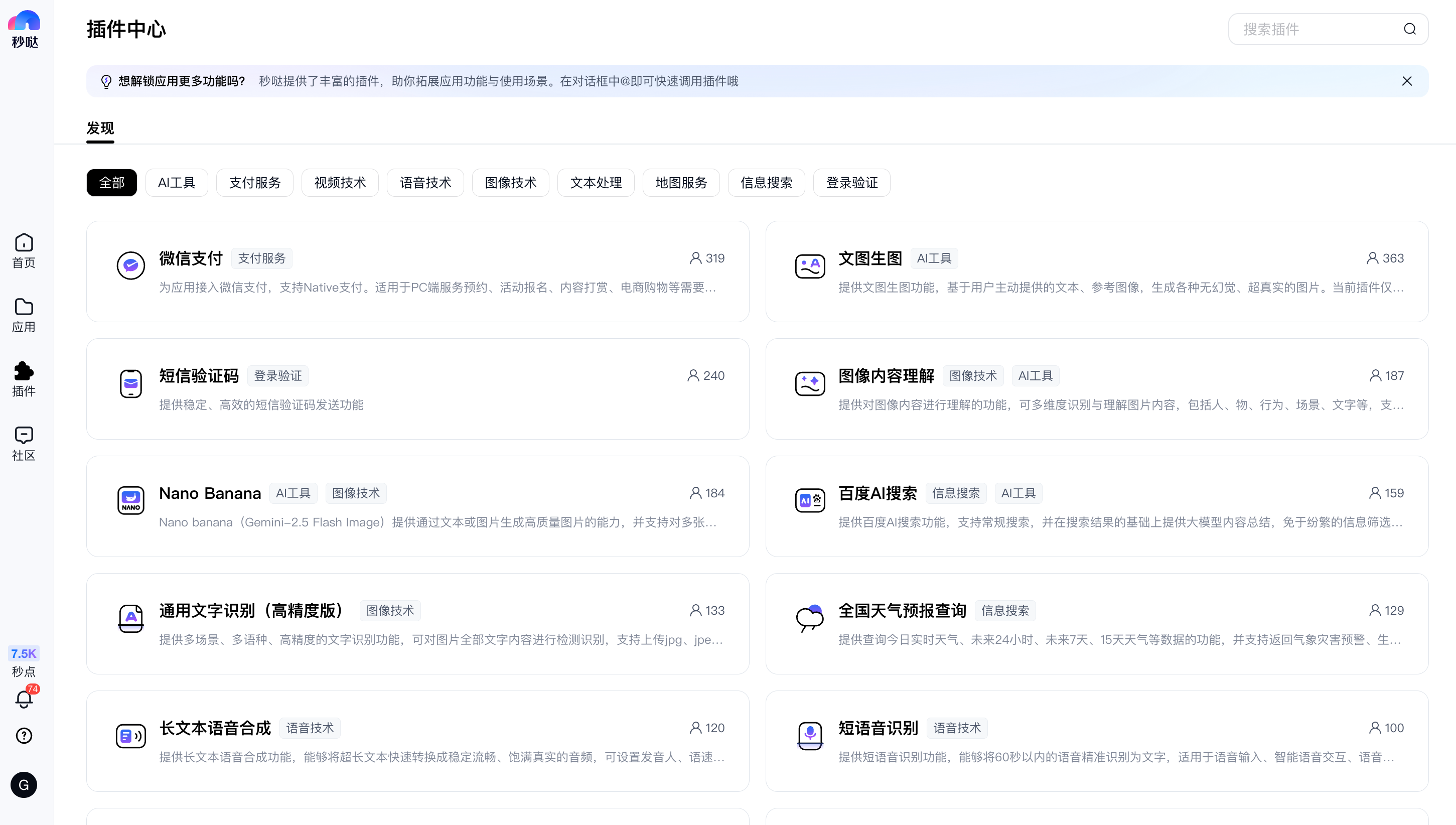Dismiss the tip banner with X
1456x825 pixels.
point(1407,81)
